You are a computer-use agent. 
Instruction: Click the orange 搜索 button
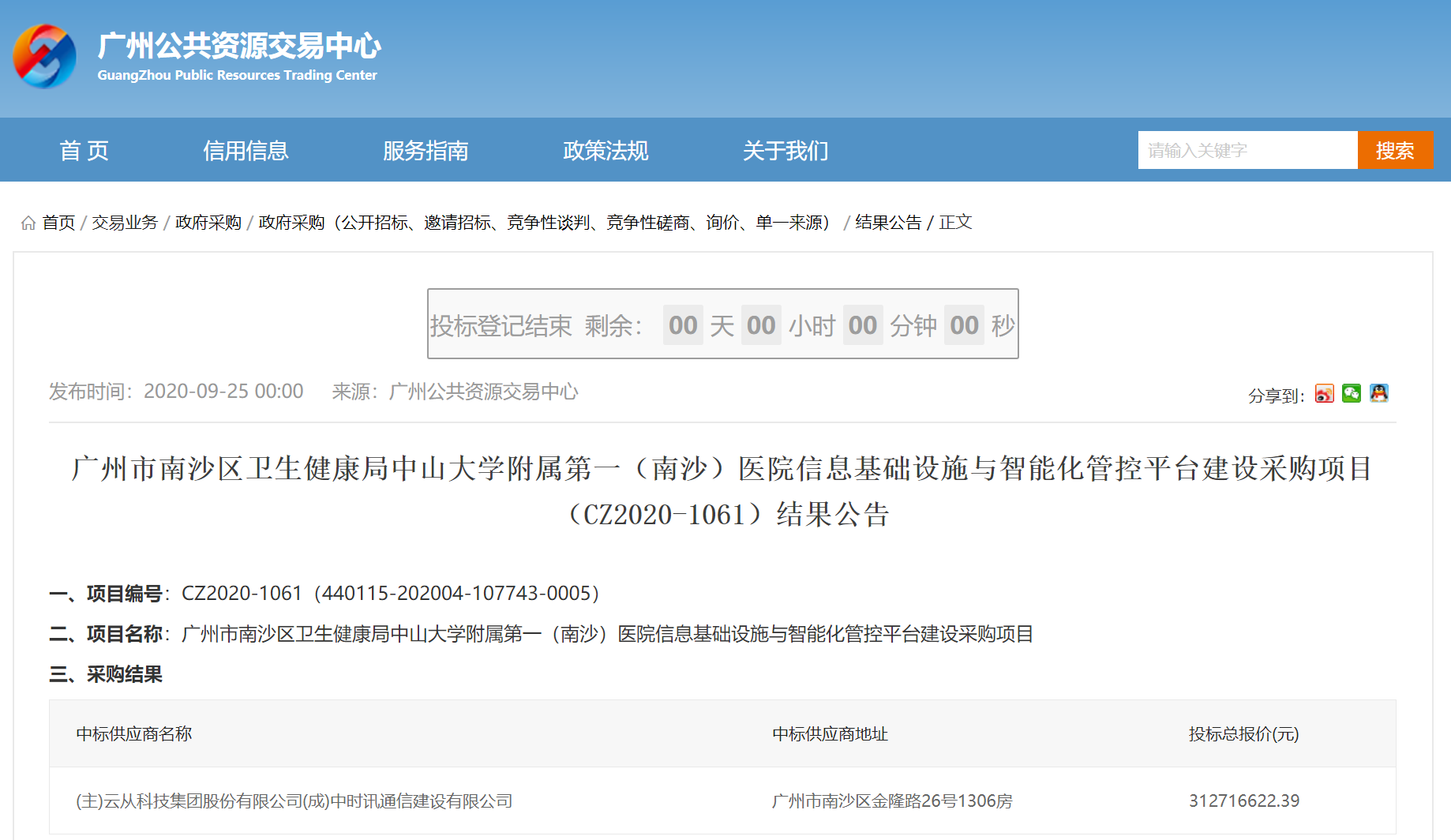[x=1395, y=150]
